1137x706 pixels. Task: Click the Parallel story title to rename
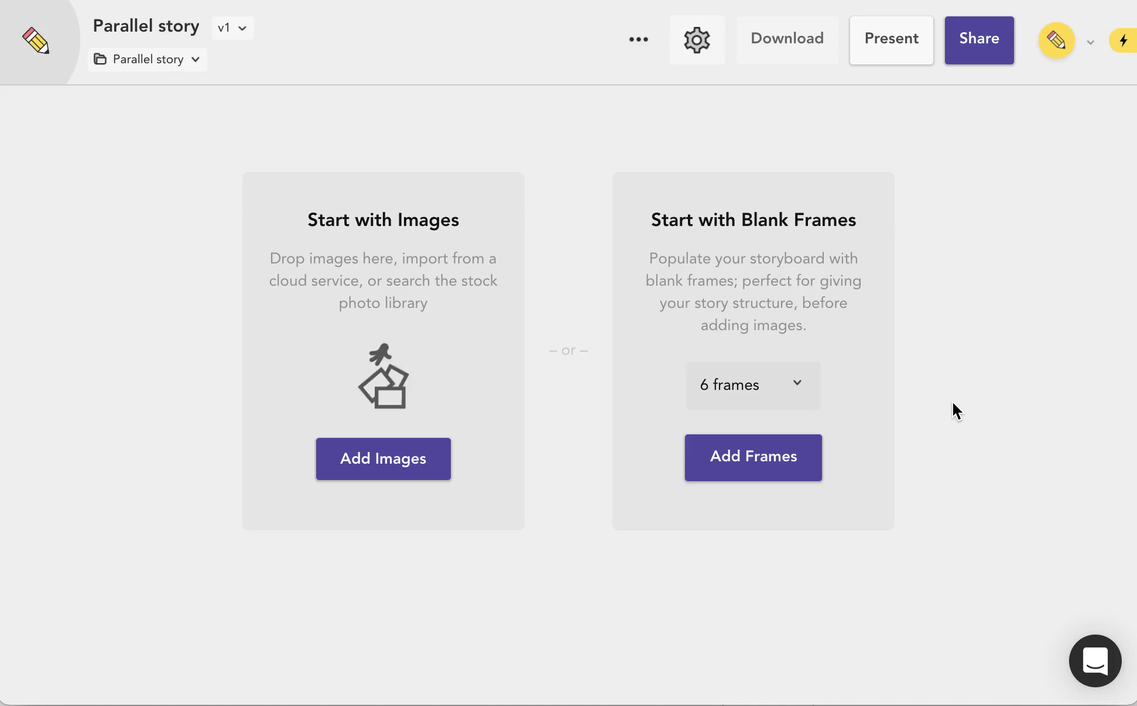(x=146, y=26)
